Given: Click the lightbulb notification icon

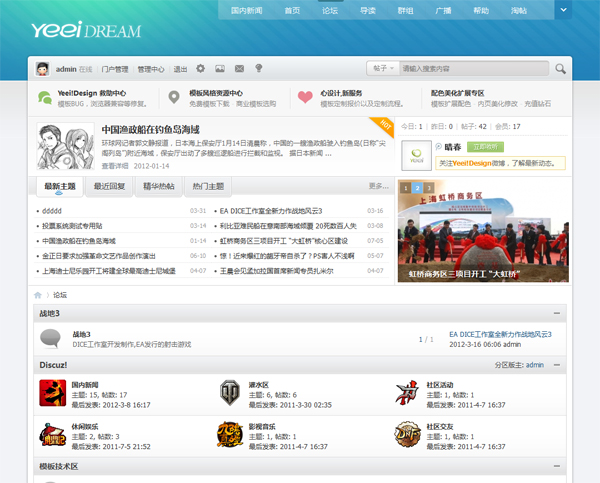Looking at the screenshot, I should (x=259, y=69).
